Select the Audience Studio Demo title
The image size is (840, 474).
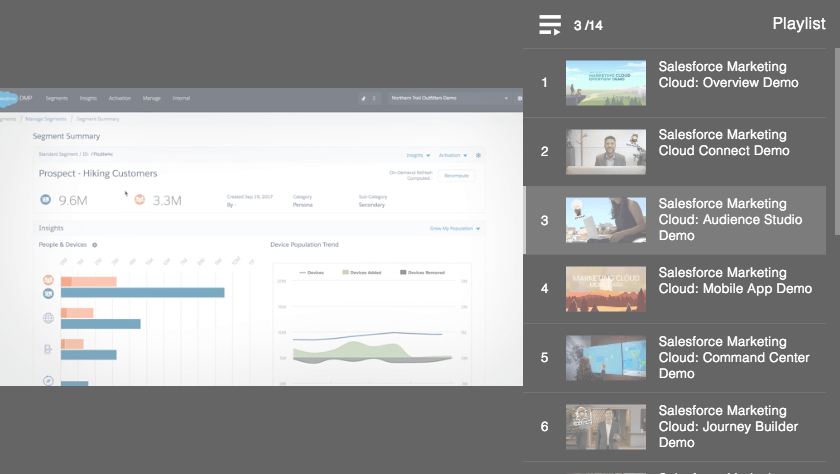[x=730, y=220]
